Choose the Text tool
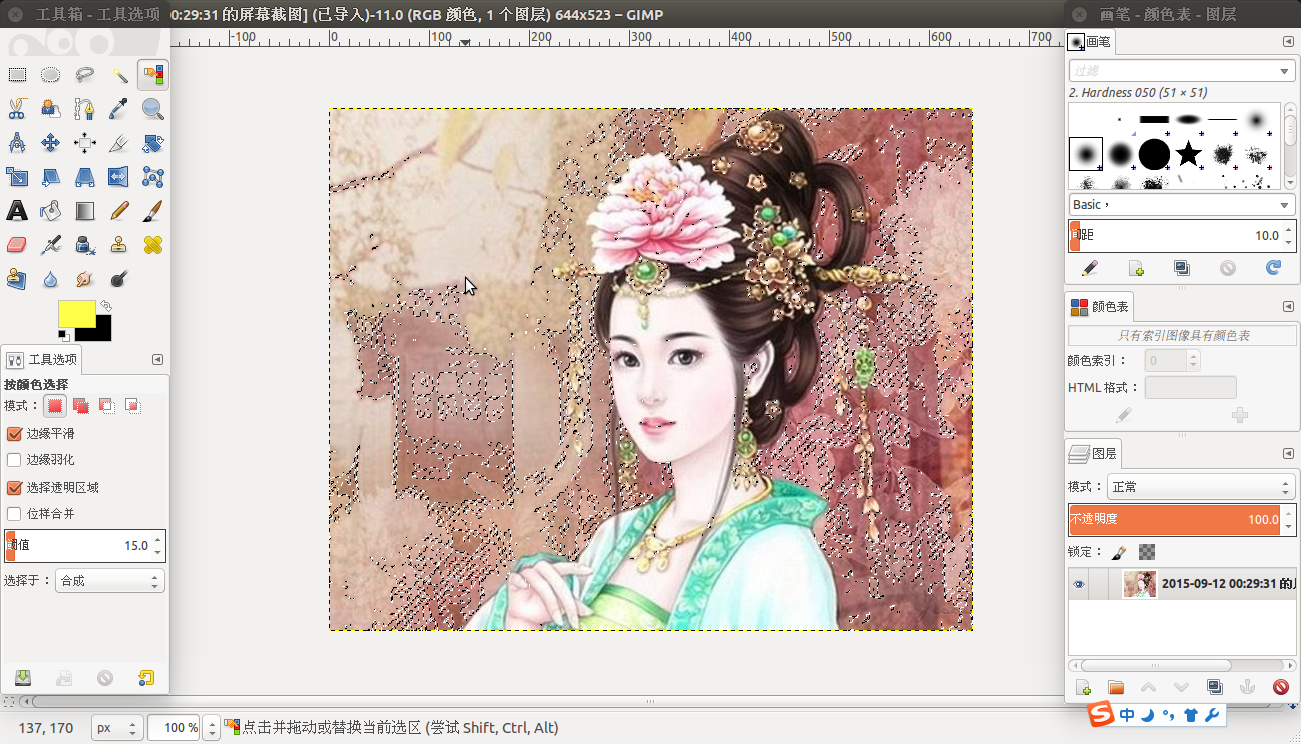This screenshot has width=1301, height=744. tap(17, 211)
